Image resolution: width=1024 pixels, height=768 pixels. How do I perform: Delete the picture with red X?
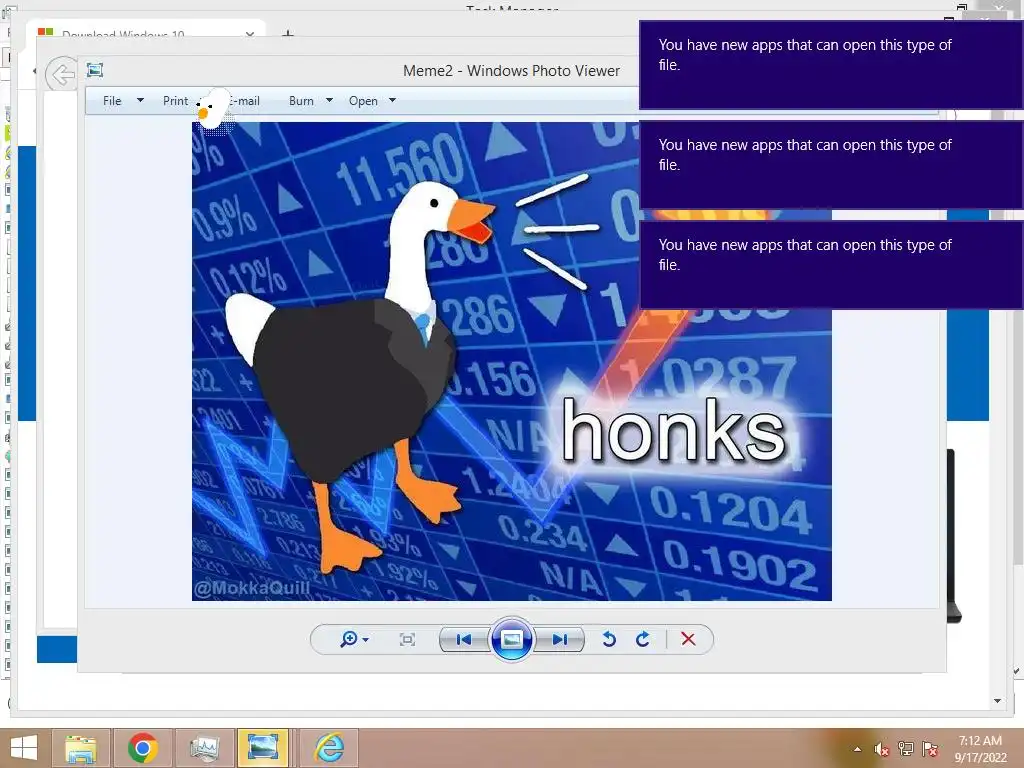688,639
